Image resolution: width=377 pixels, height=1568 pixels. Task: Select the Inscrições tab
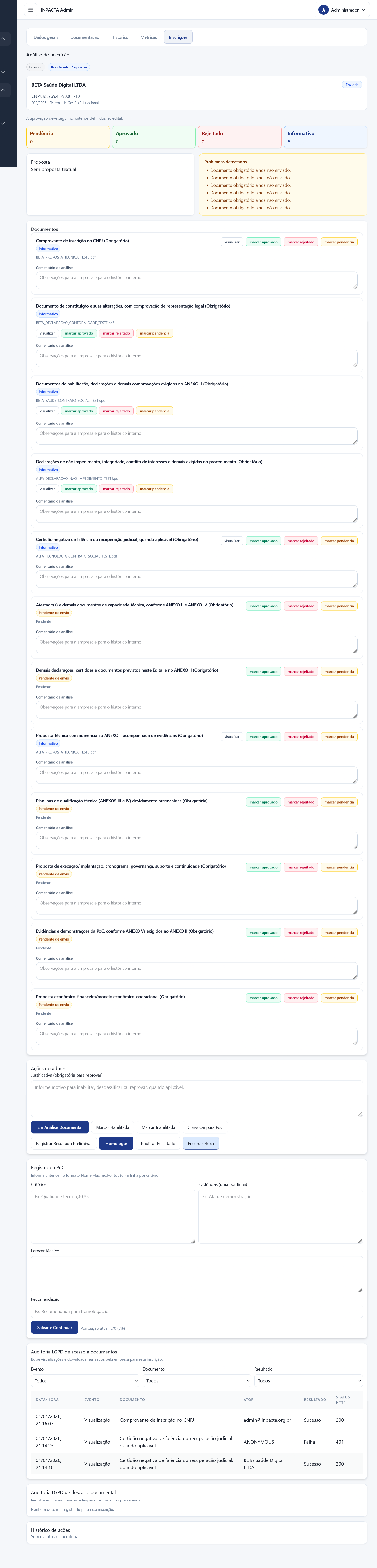(178, 37)
